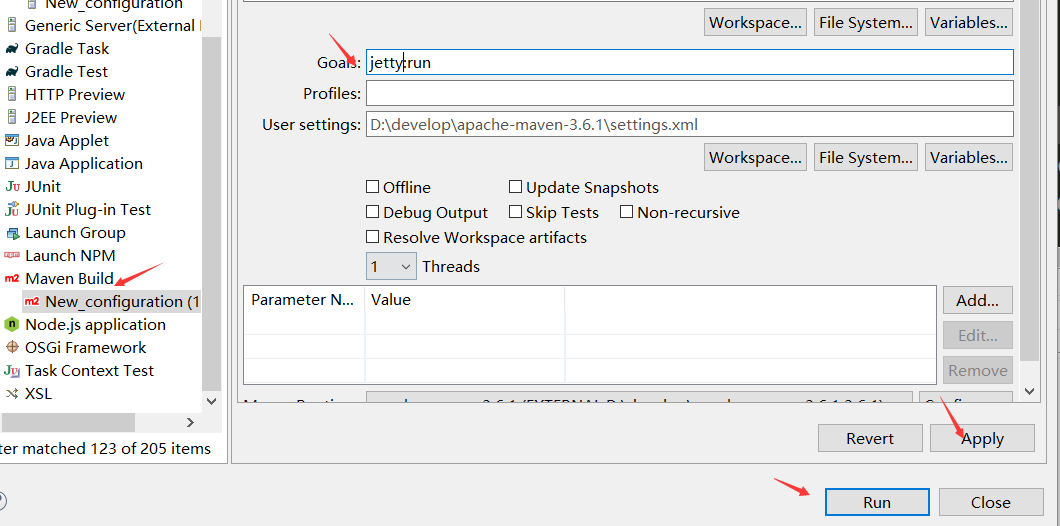Click Variables button under User settings
Screen dimensions: 1060x526
click(x=969, y=158)
